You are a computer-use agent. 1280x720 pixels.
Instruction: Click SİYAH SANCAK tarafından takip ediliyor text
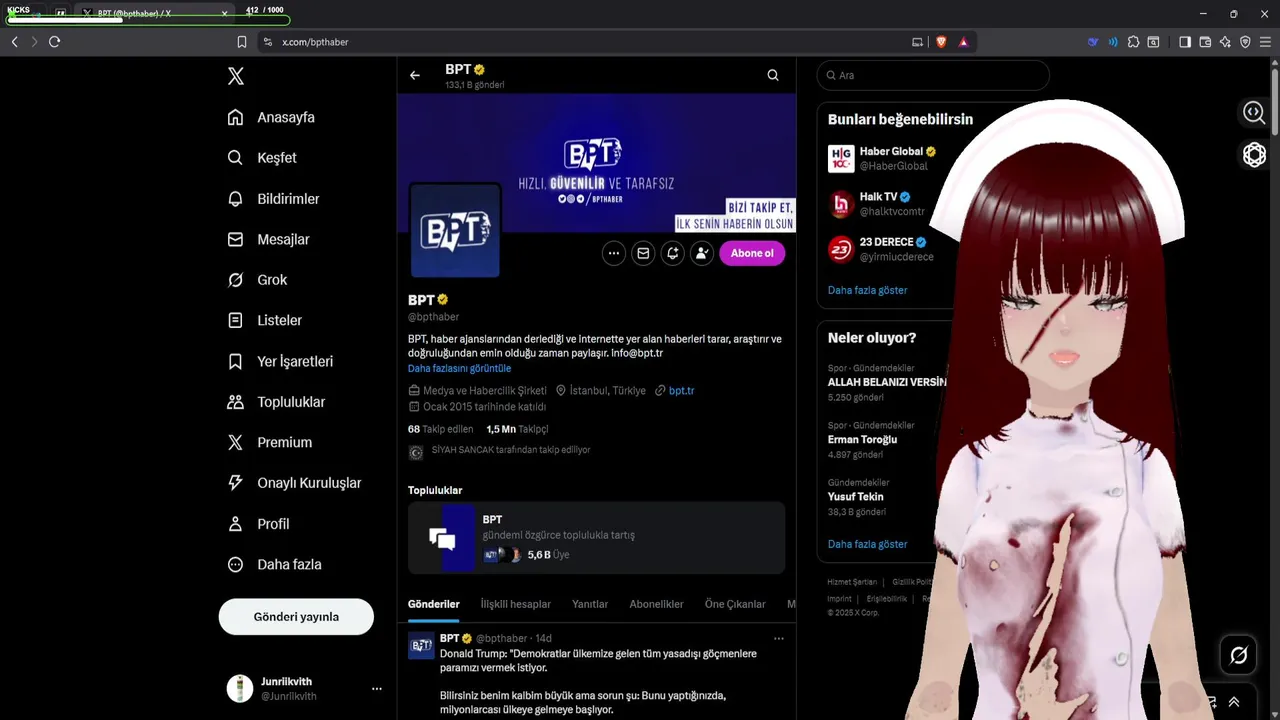click(511, 450)
